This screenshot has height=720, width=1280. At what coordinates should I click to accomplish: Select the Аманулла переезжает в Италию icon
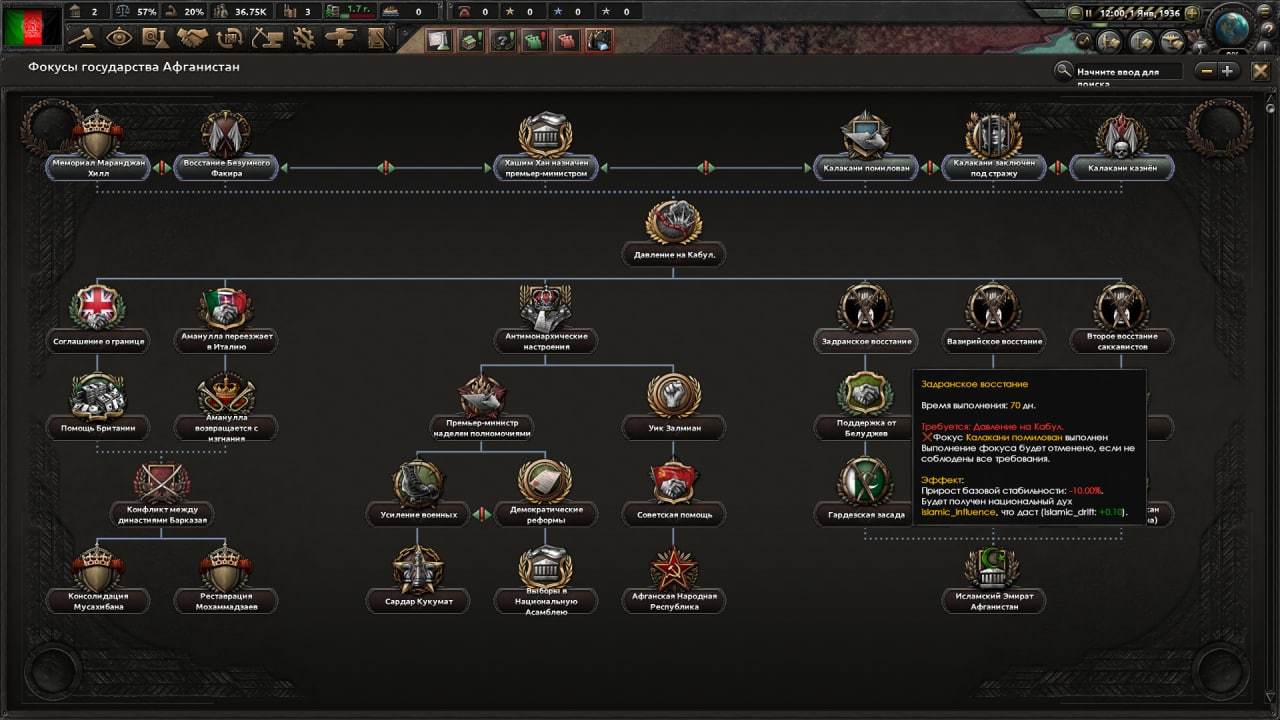tap(226, 309)
